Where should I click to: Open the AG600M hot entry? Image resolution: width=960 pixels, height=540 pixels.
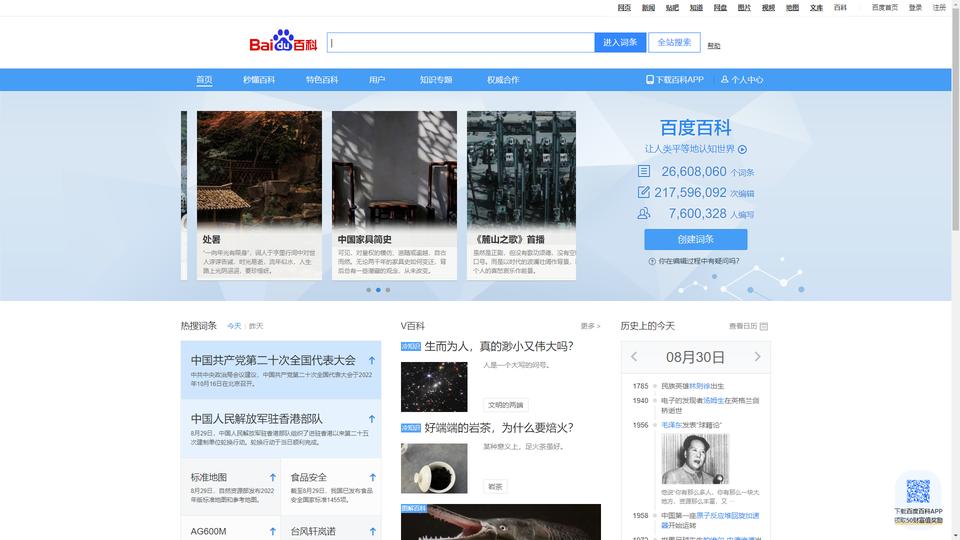click(x=208, y=531)
